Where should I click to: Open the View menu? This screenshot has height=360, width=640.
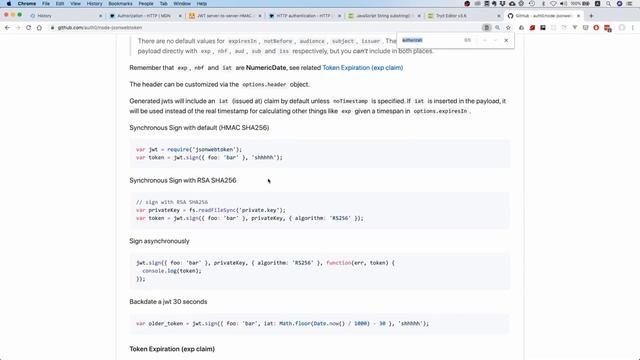76,4
